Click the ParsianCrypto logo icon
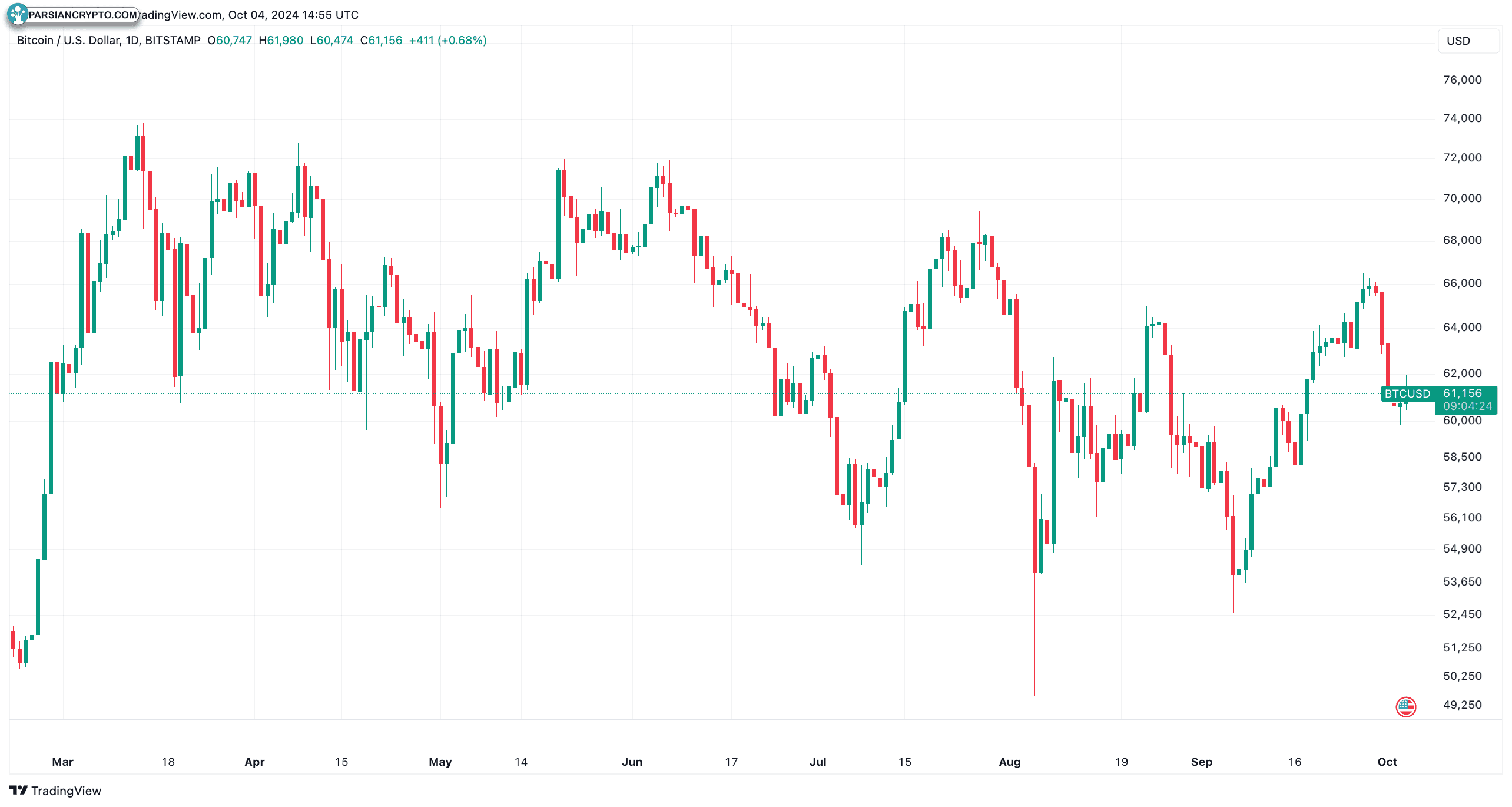The image size is (1512, 807). 18,14
